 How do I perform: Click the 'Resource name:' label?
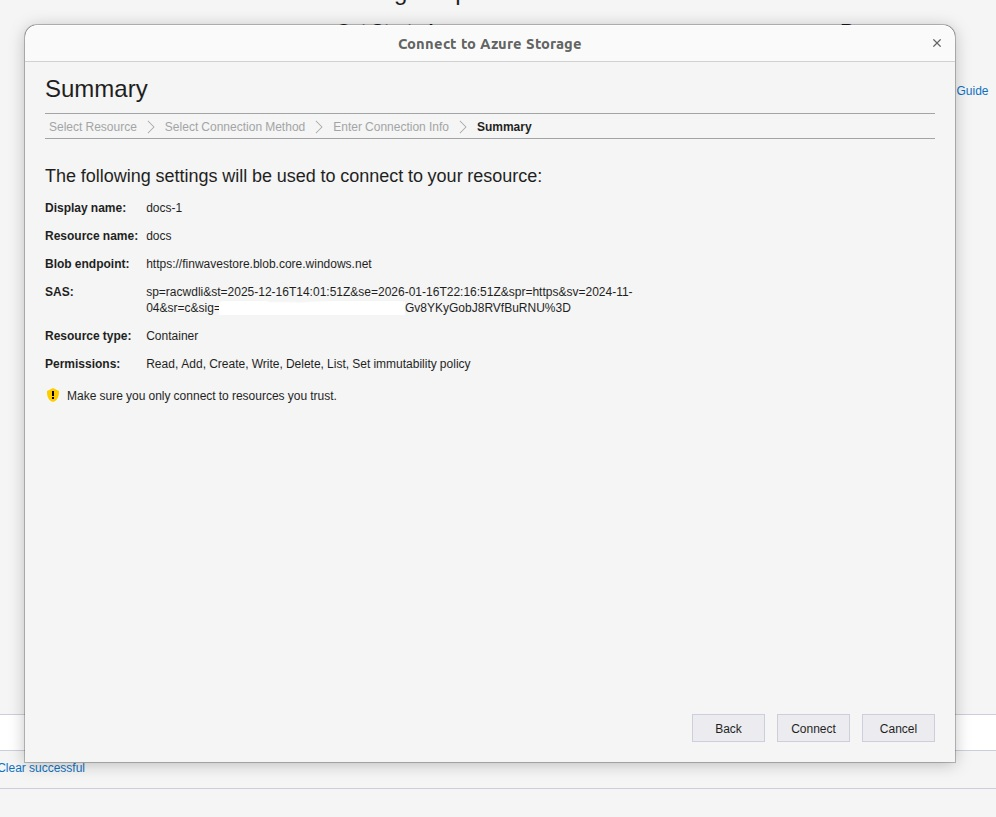click(91, 236)
